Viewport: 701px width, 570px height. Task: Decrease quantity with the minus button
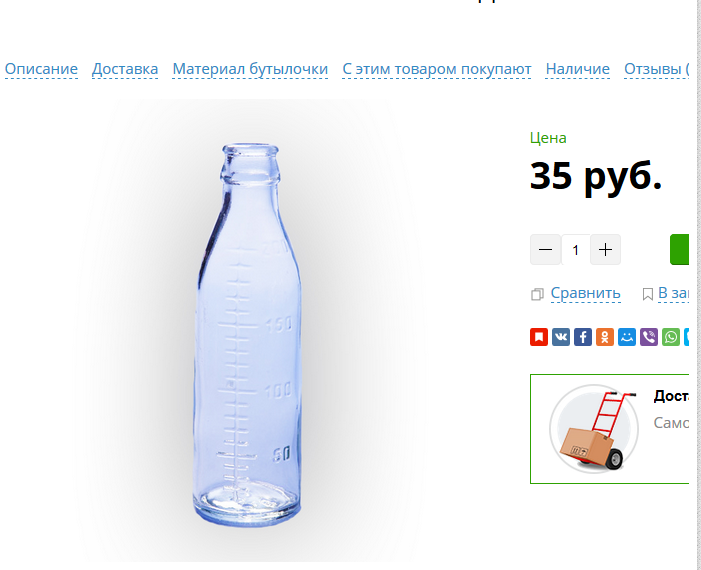tap(545, 249)
